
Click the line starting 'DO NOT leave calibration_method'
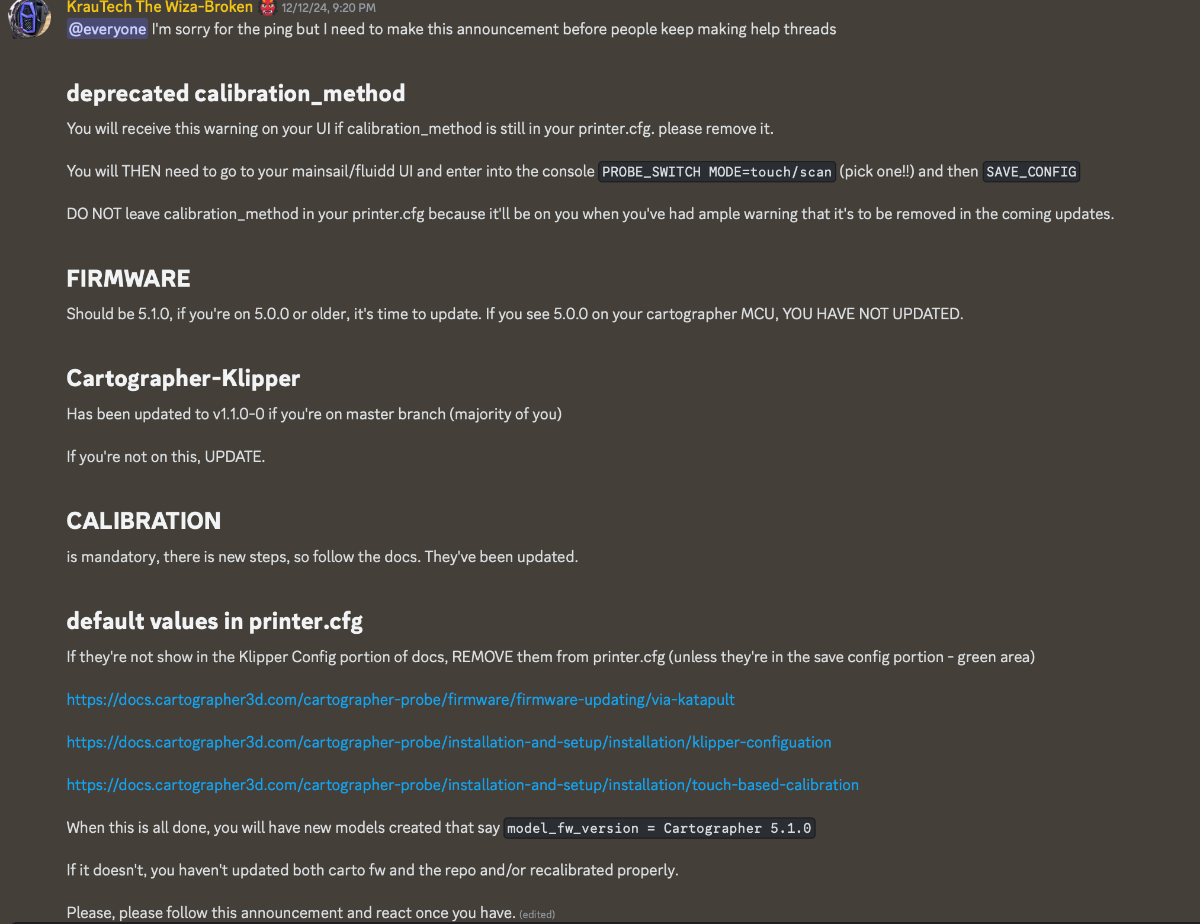coord(590,214)
